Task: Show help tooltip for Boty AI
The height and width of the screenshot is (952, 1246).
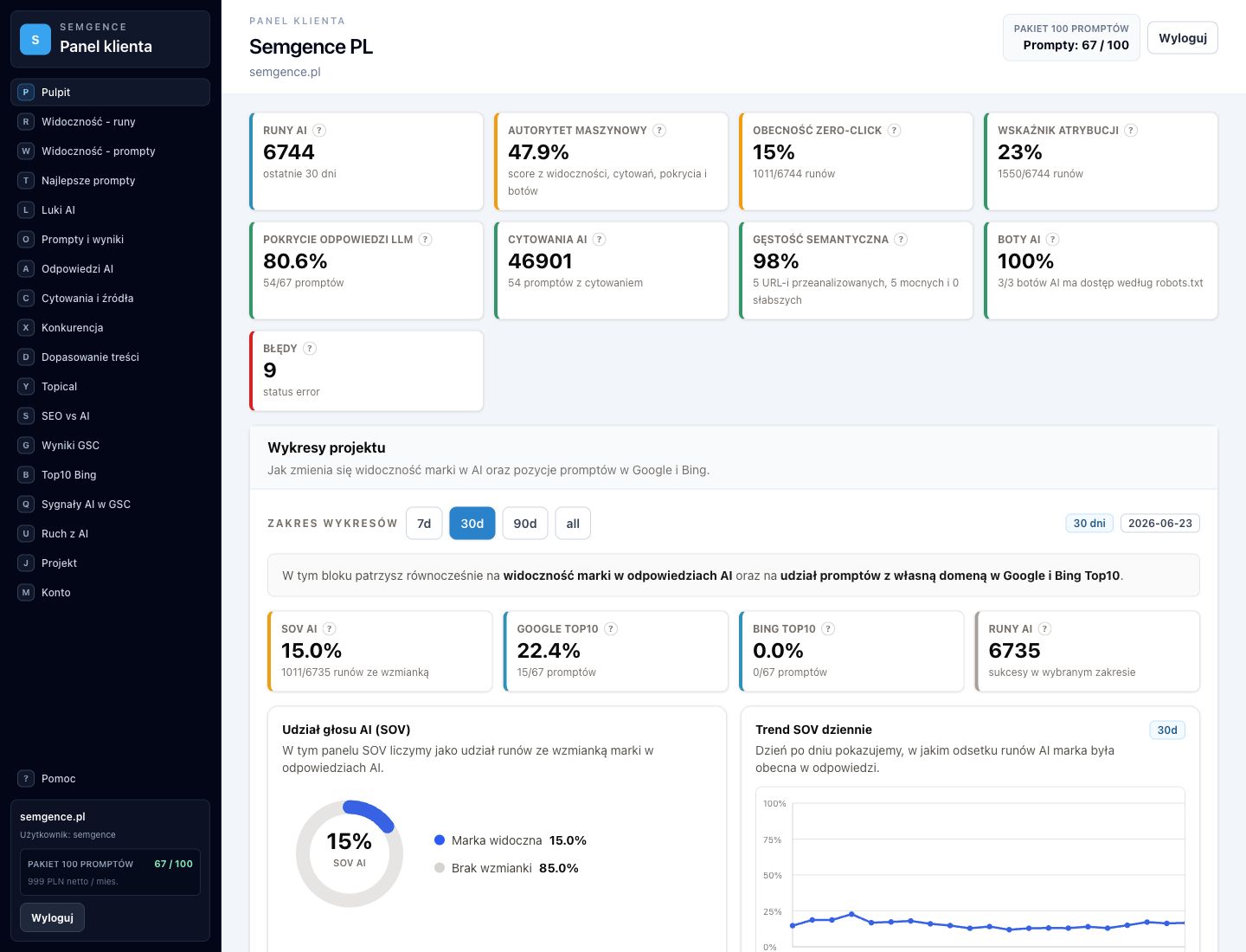Action: coord(1053,240)
